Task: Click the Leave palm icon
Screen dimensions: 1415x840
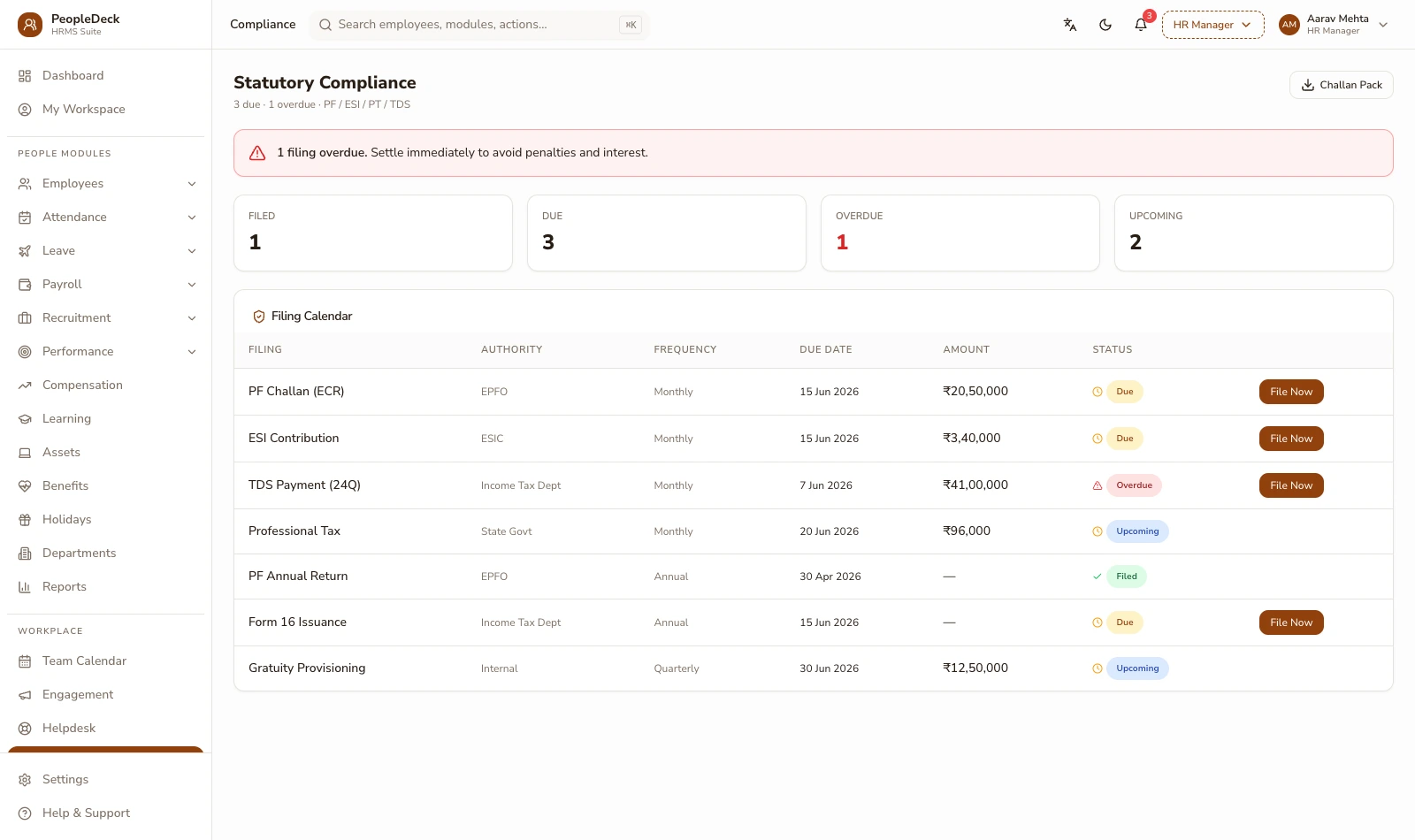Action: pyautogui.click(x=25, y=251)
